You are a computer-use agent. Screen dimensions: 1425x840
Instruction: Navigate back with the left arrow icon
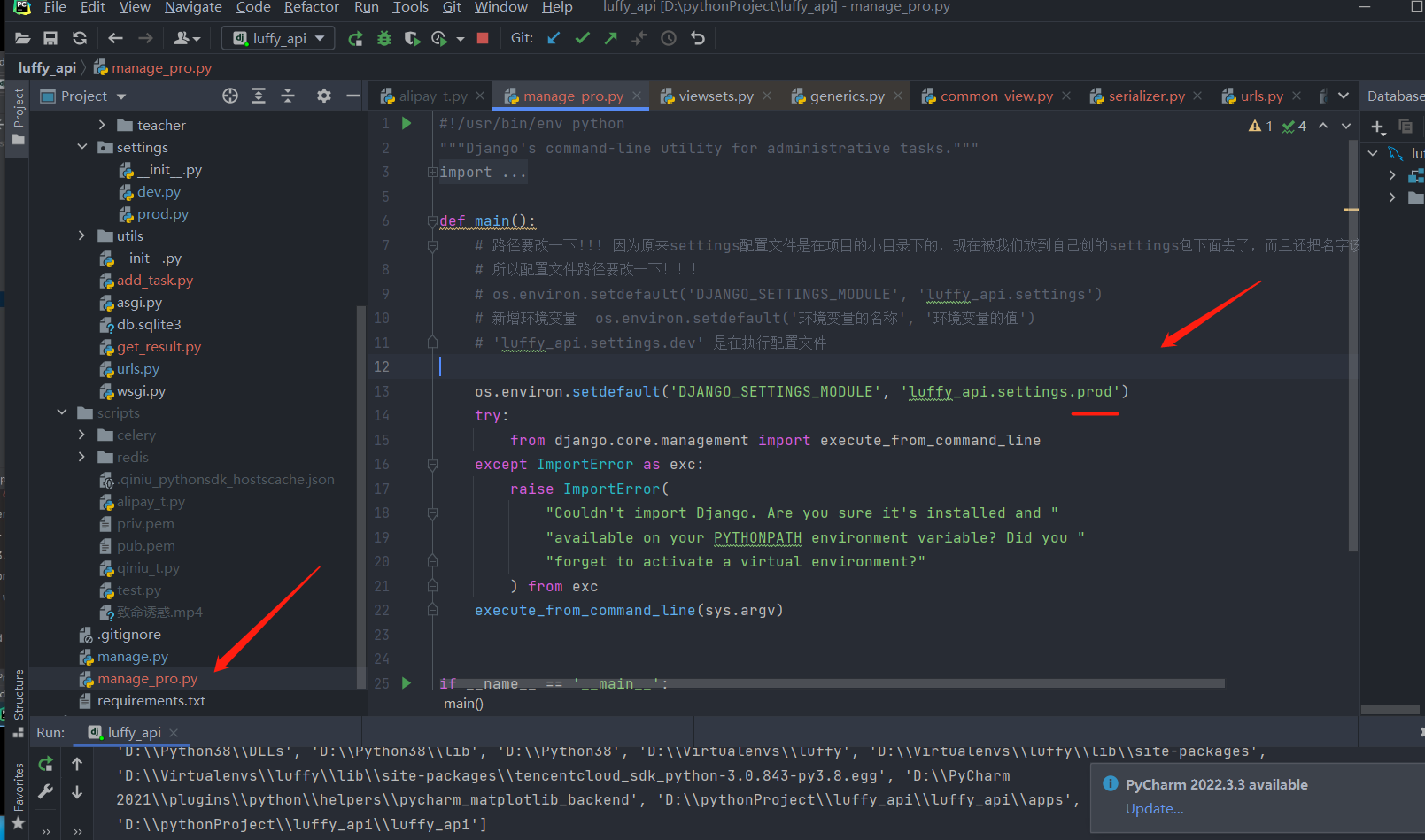coord(115,38)
